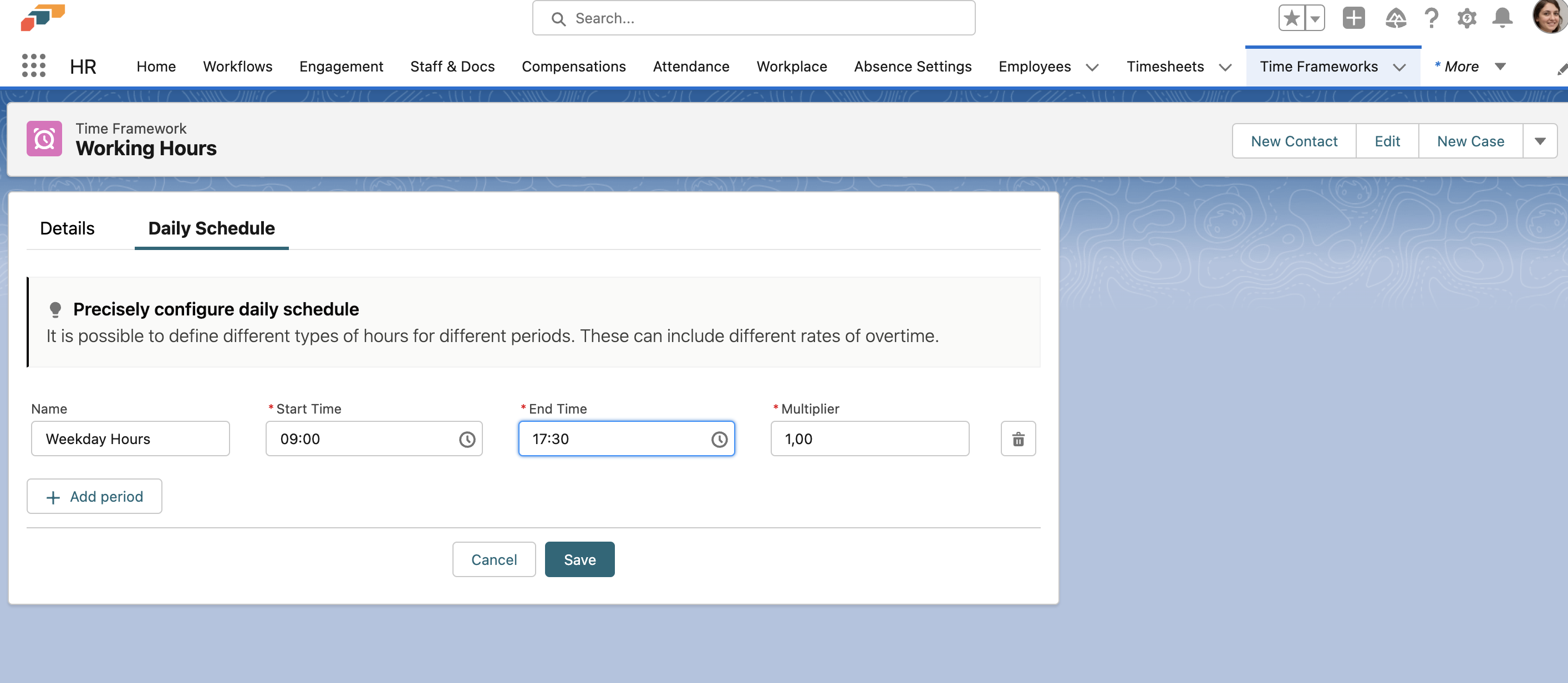
Task: Expand the Timesheets tab chevron
Action: pyautogui.click(x=1225, y=67)
